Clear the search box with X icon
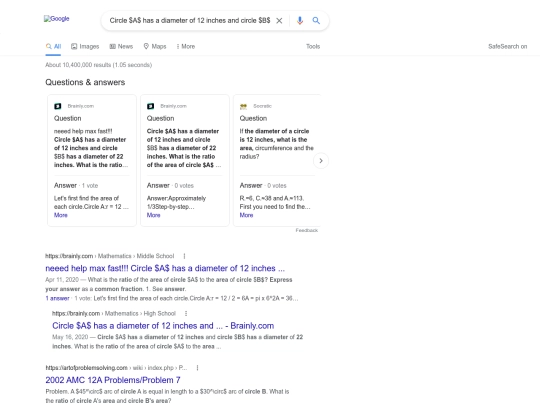The width and height of the screenshot is (540, 405). click(279, 21)
